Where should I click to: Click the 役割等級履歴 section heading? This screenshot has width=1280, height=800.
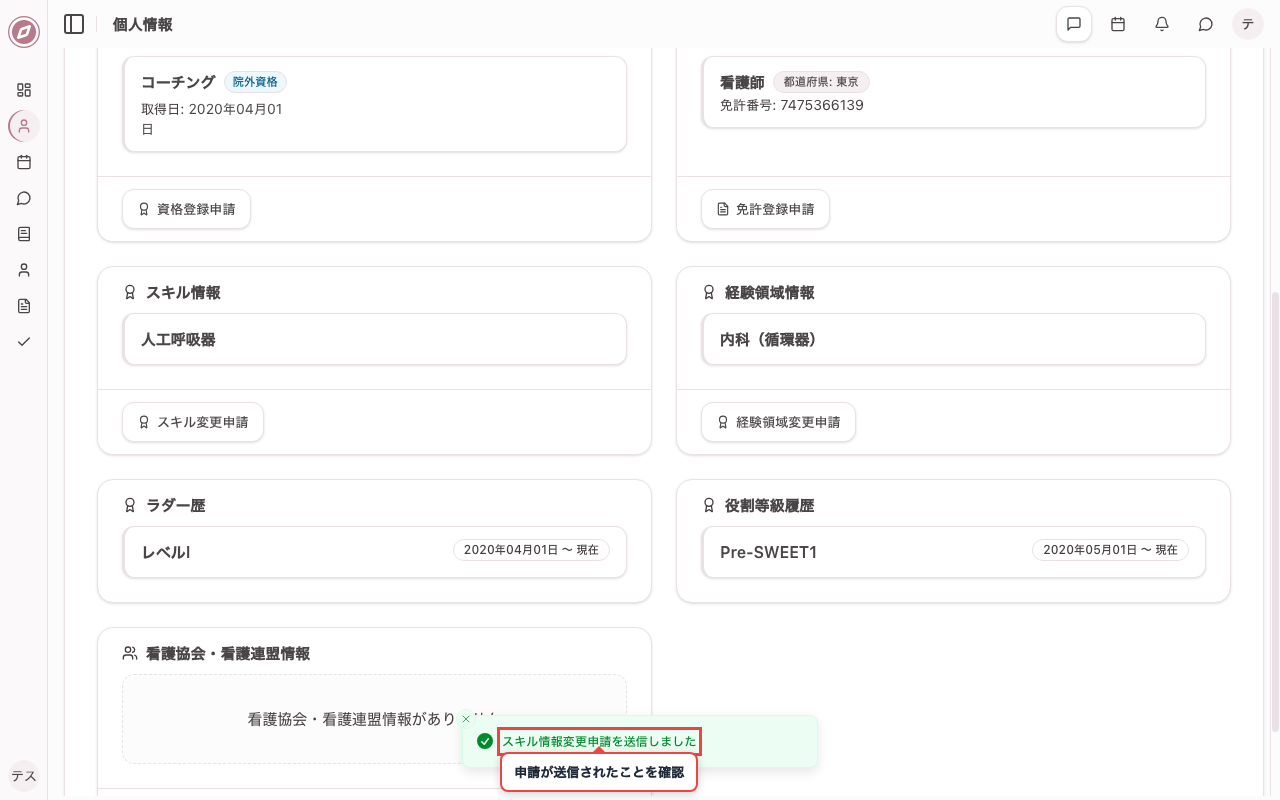(x=770, y=506)
